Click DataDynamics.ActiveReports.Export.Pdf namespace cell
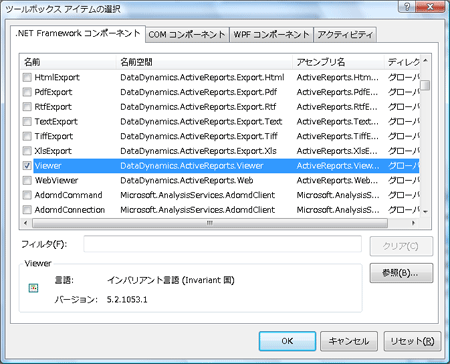The image size is (450, 364). [x=199, y=92]
